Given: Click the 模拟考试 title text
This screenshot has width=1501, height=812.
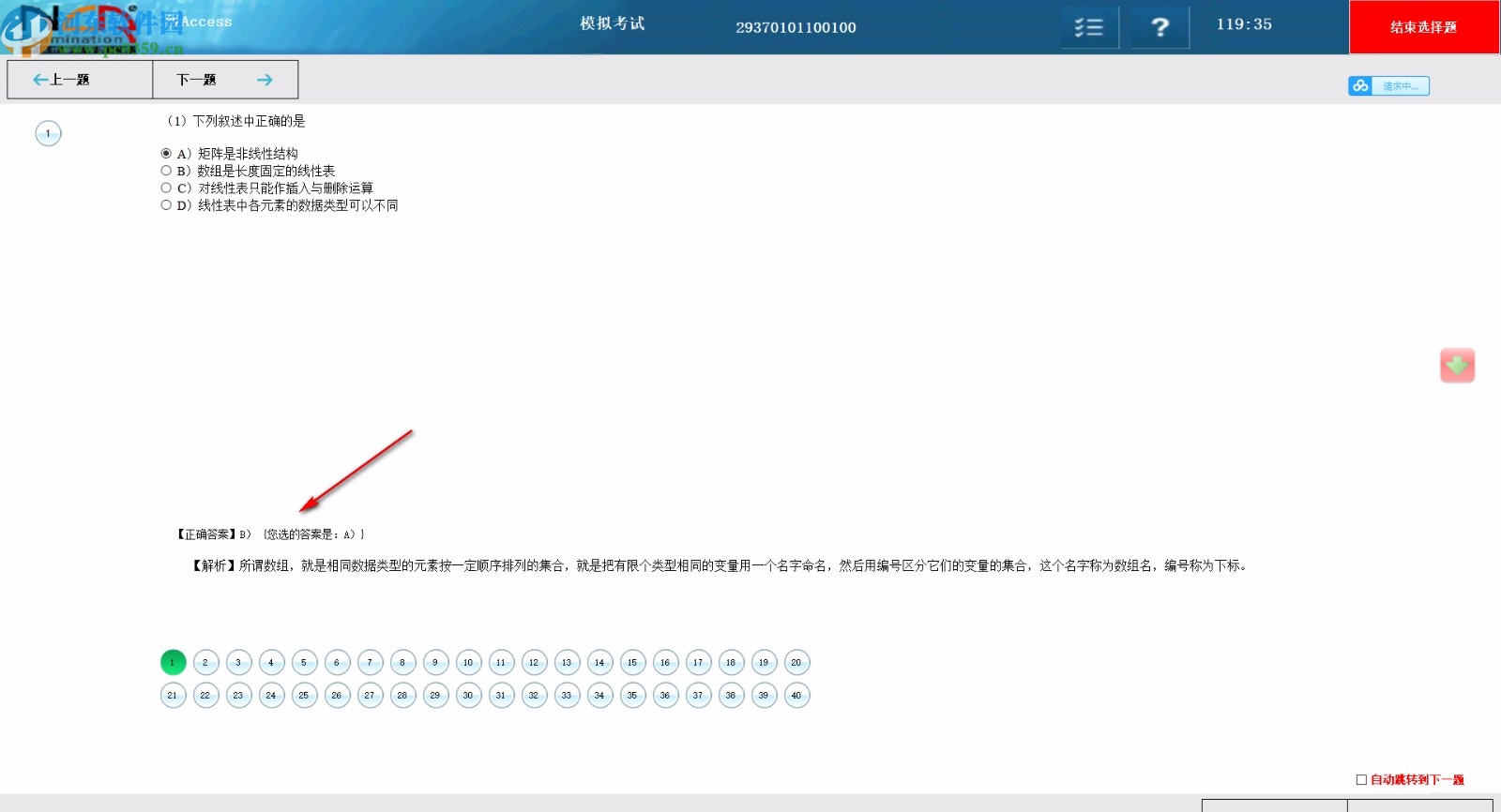Looking at the screenshot, I should click(x=613, y=23).
